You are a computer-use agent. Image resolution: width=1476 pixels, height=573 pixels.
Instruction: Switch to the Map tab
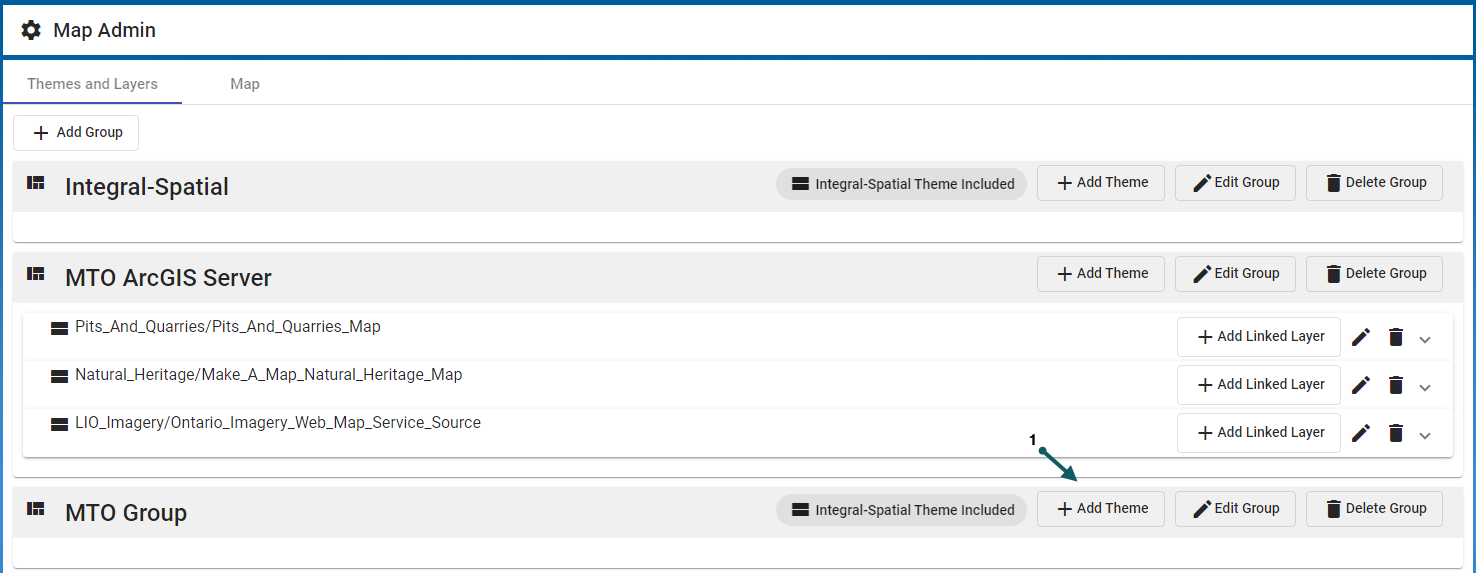point(245,84)
